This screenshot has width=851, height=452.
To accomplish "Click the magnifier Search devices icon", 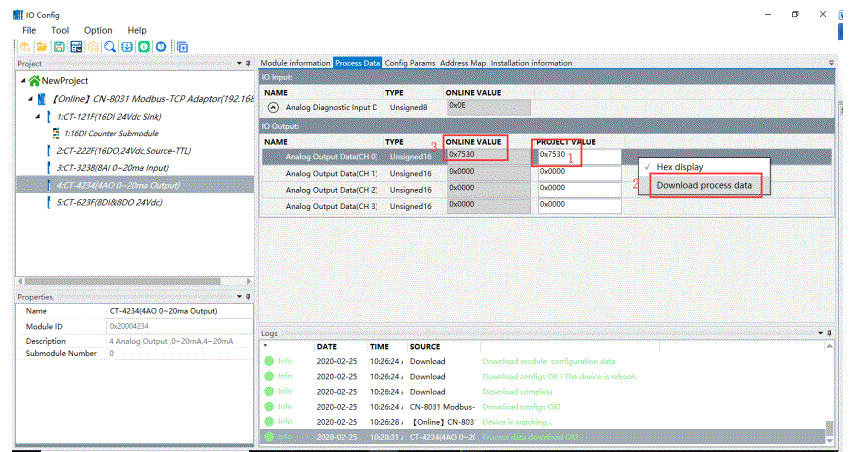I will click(x=110, y=47).
